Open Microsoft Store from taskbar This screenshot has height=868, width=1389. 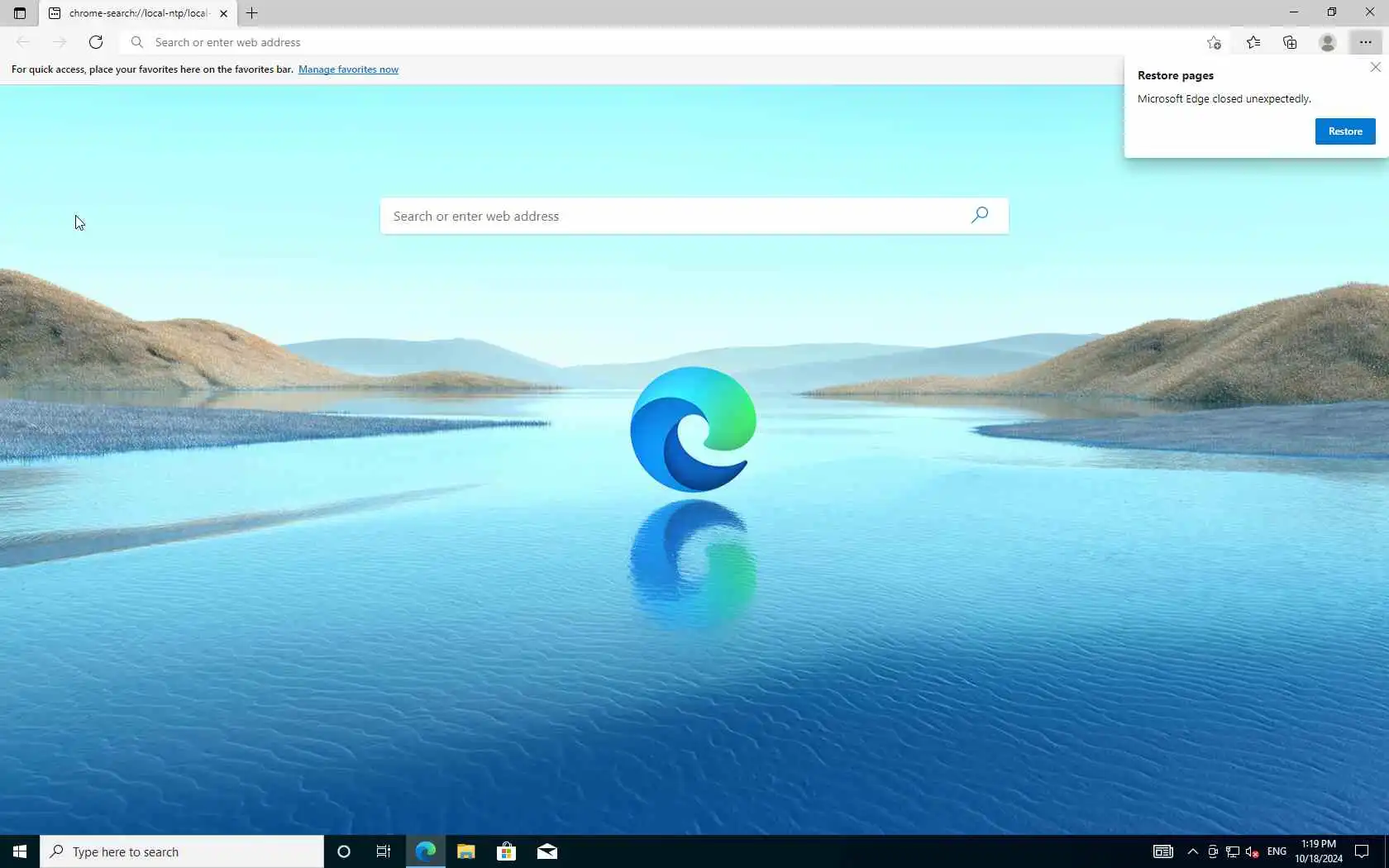pos(507,851)
